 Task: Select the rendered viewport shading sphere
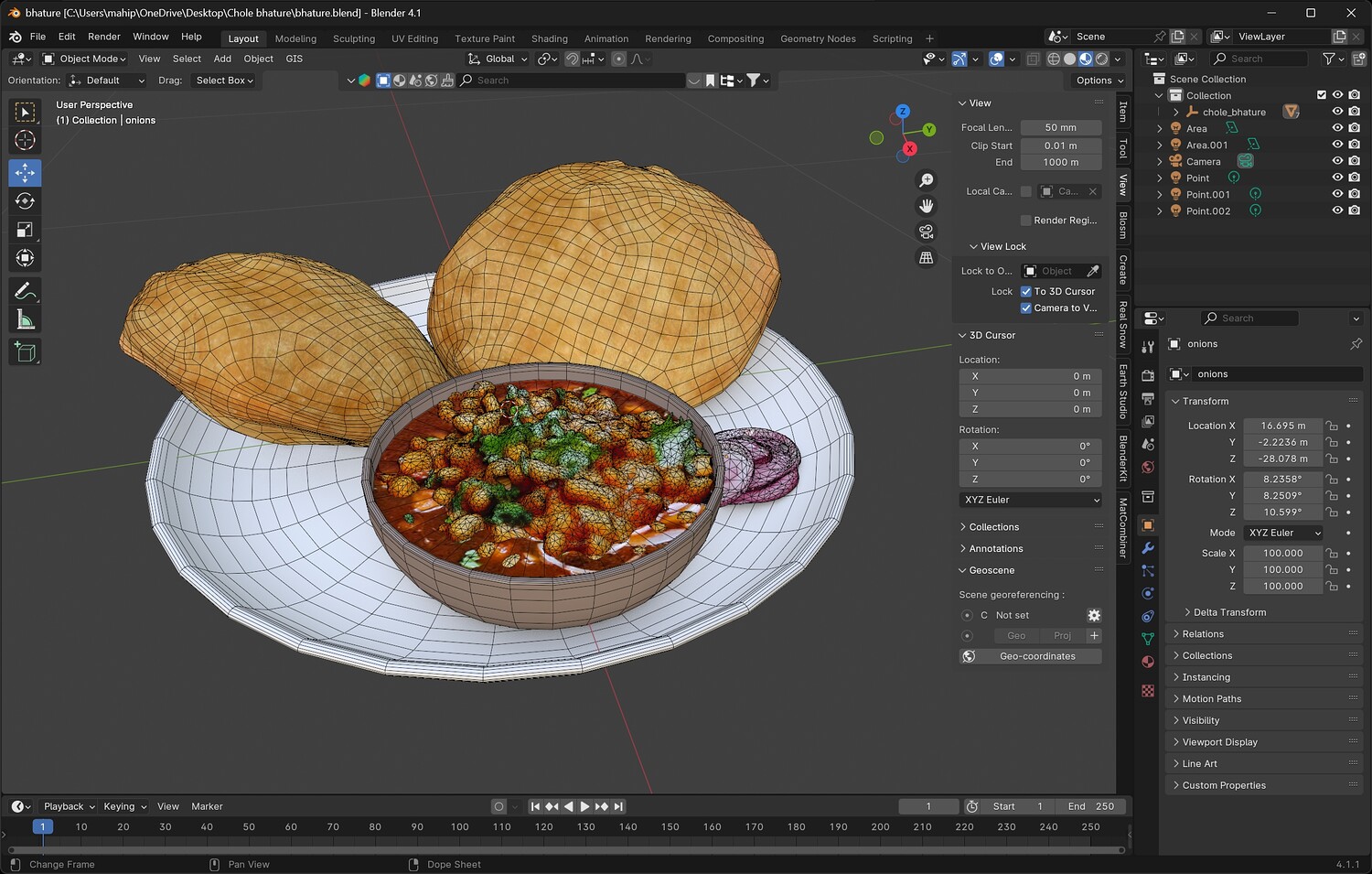coord(1102,59)
